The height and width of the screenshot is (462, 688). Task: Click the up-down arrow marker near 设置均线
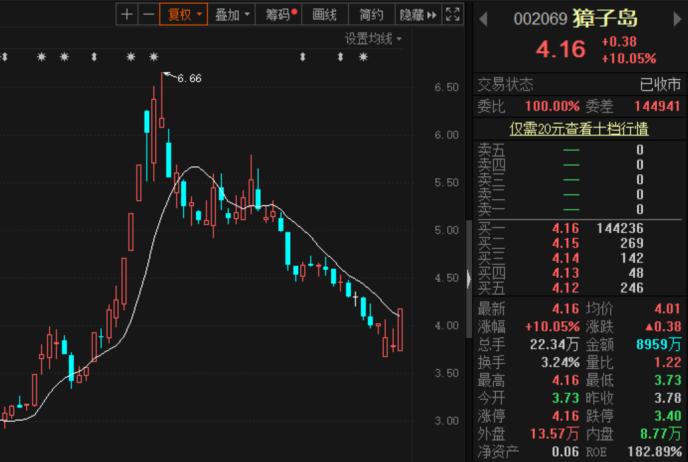click(340, 57)
